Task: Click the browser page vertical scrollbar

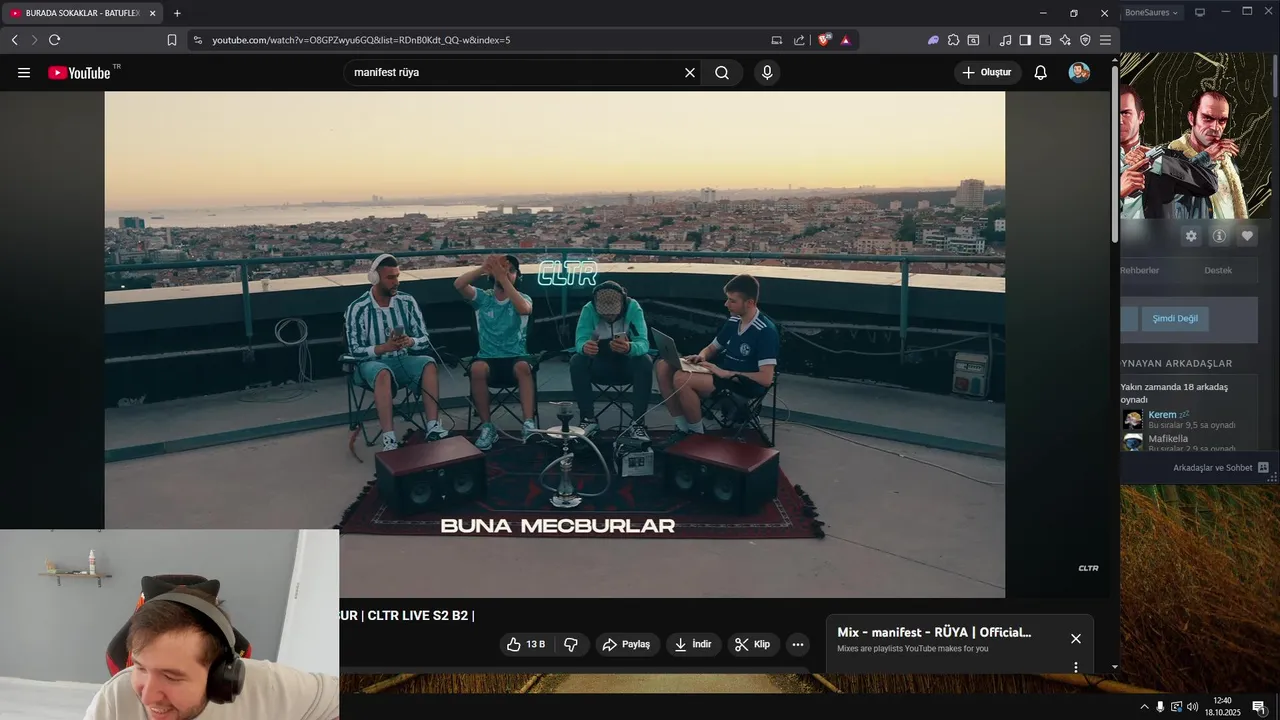Action: (1115, 155)
